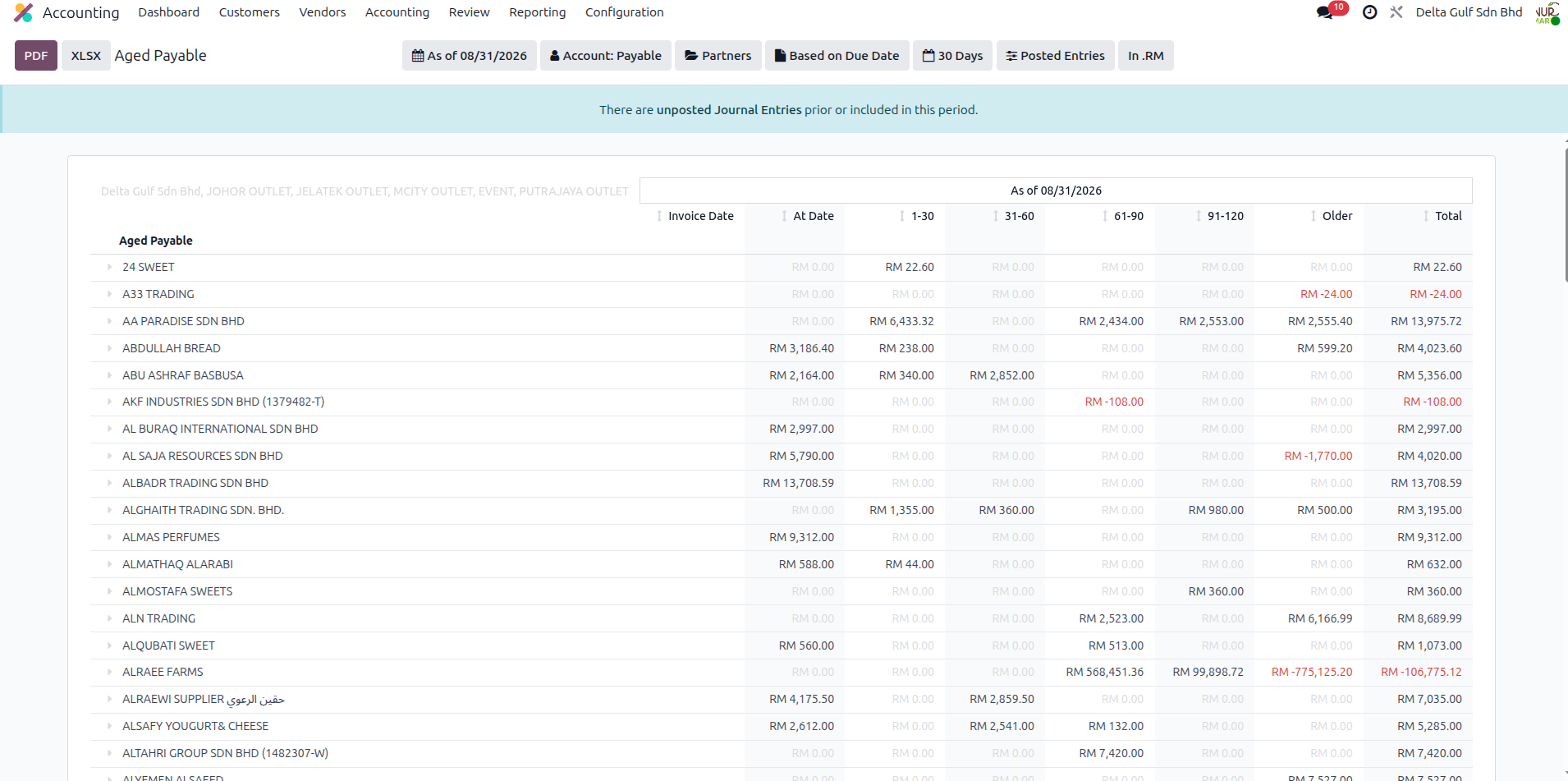Sort by Invoice Date column icon
Image resolution: width=1568 pixels, height=781 pixels.
point(659,216)
